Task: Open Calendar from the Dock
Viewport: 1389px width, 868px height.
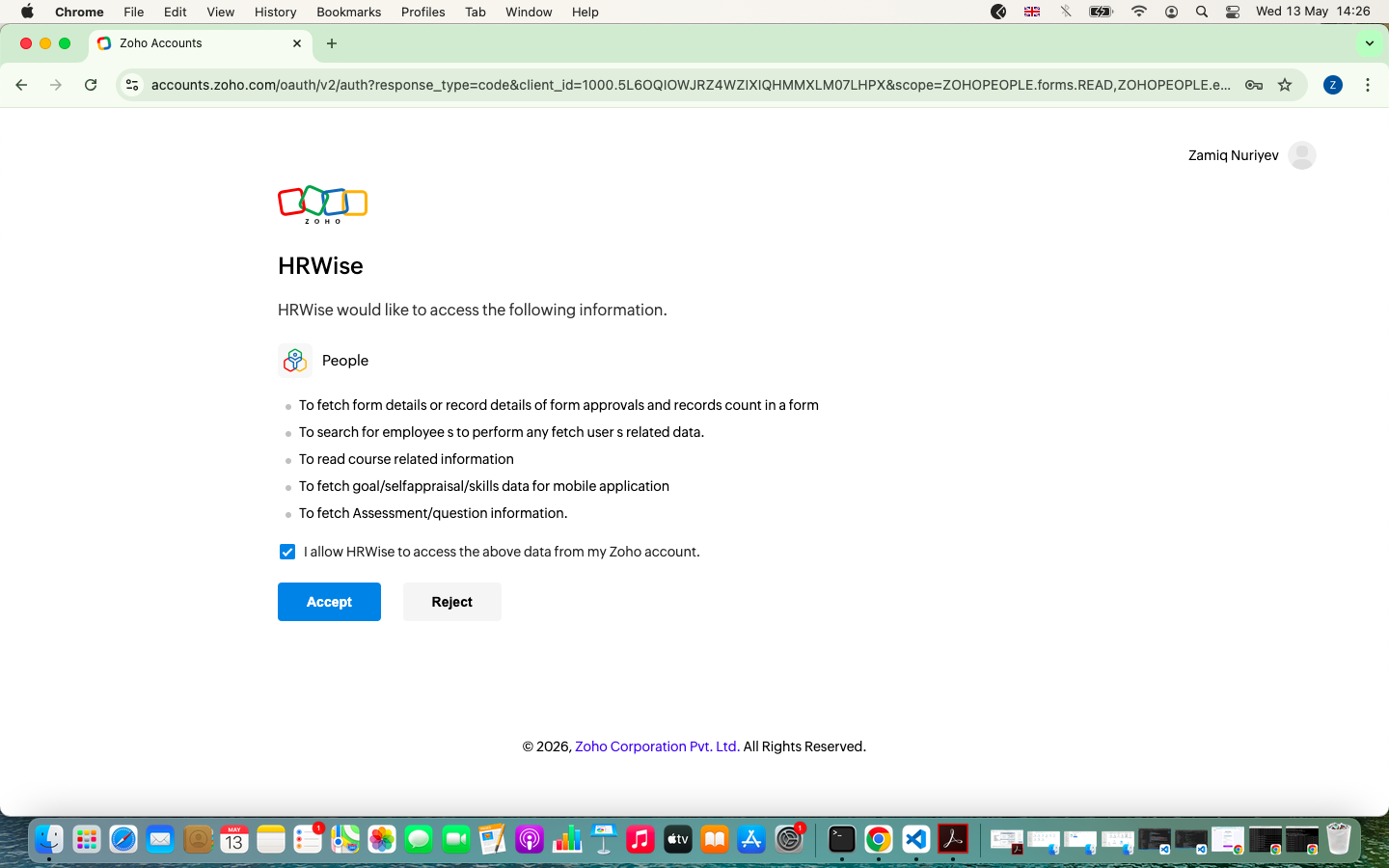Action: pos(234,839)
